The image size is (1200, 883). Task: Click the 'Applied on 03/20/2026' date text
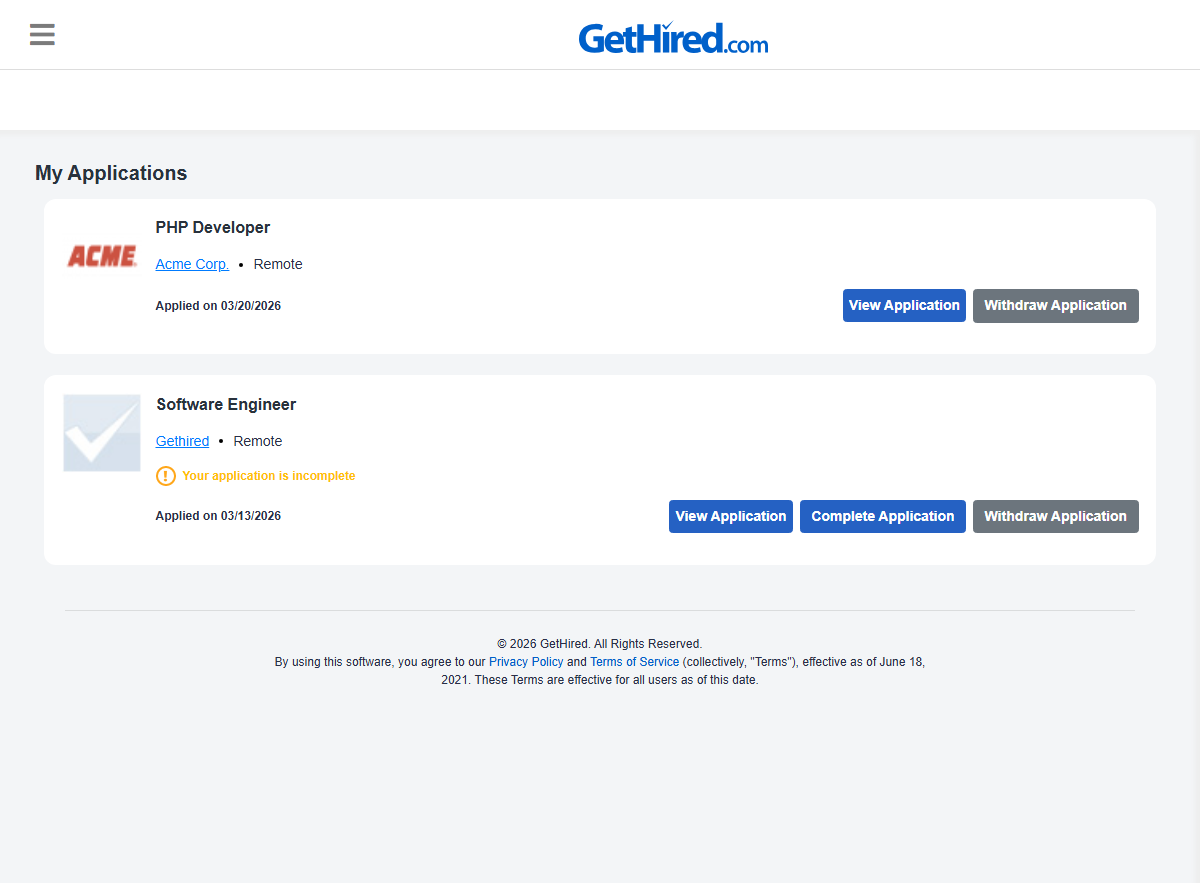(218, 306)
